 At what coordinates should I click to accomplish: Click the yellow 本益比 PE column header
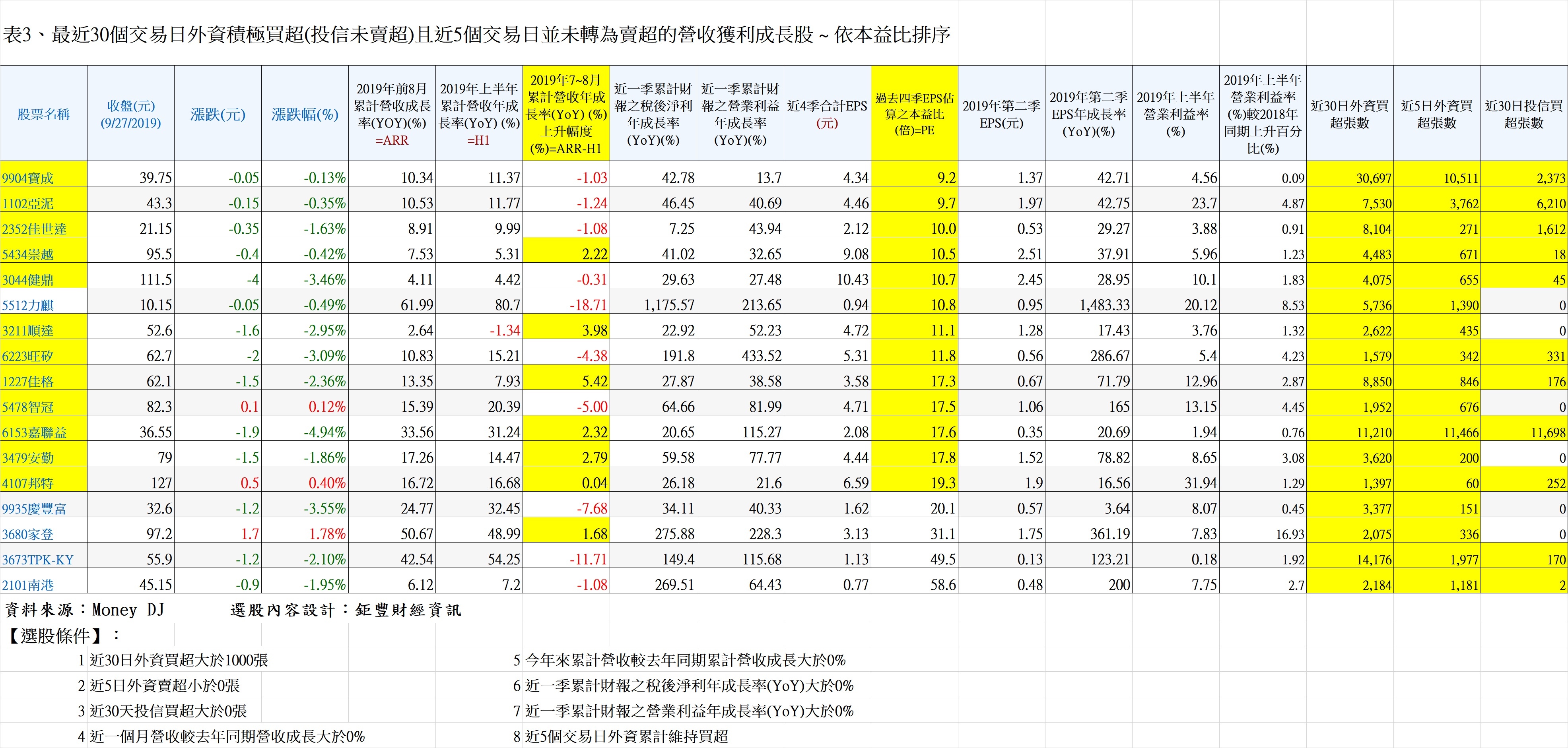pyautogui.click(x=914, y=114)
